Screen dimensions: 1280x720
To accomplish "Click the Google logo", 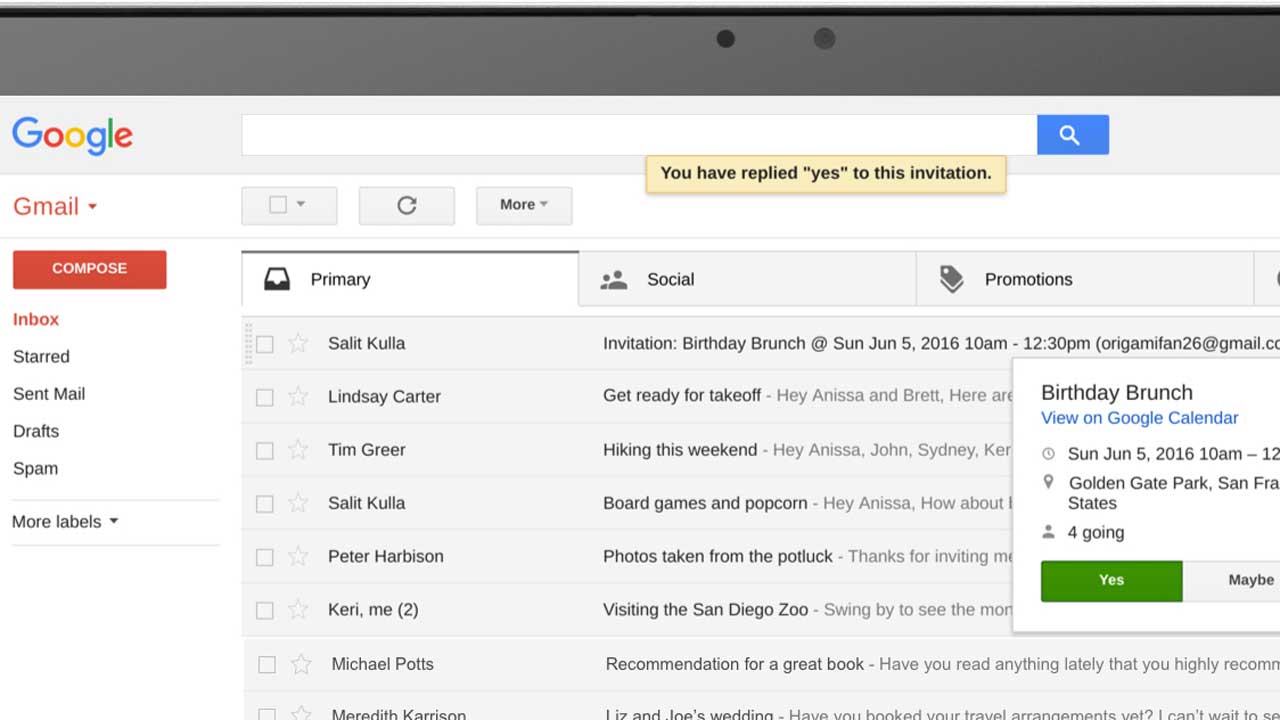I will click(72, 135).
